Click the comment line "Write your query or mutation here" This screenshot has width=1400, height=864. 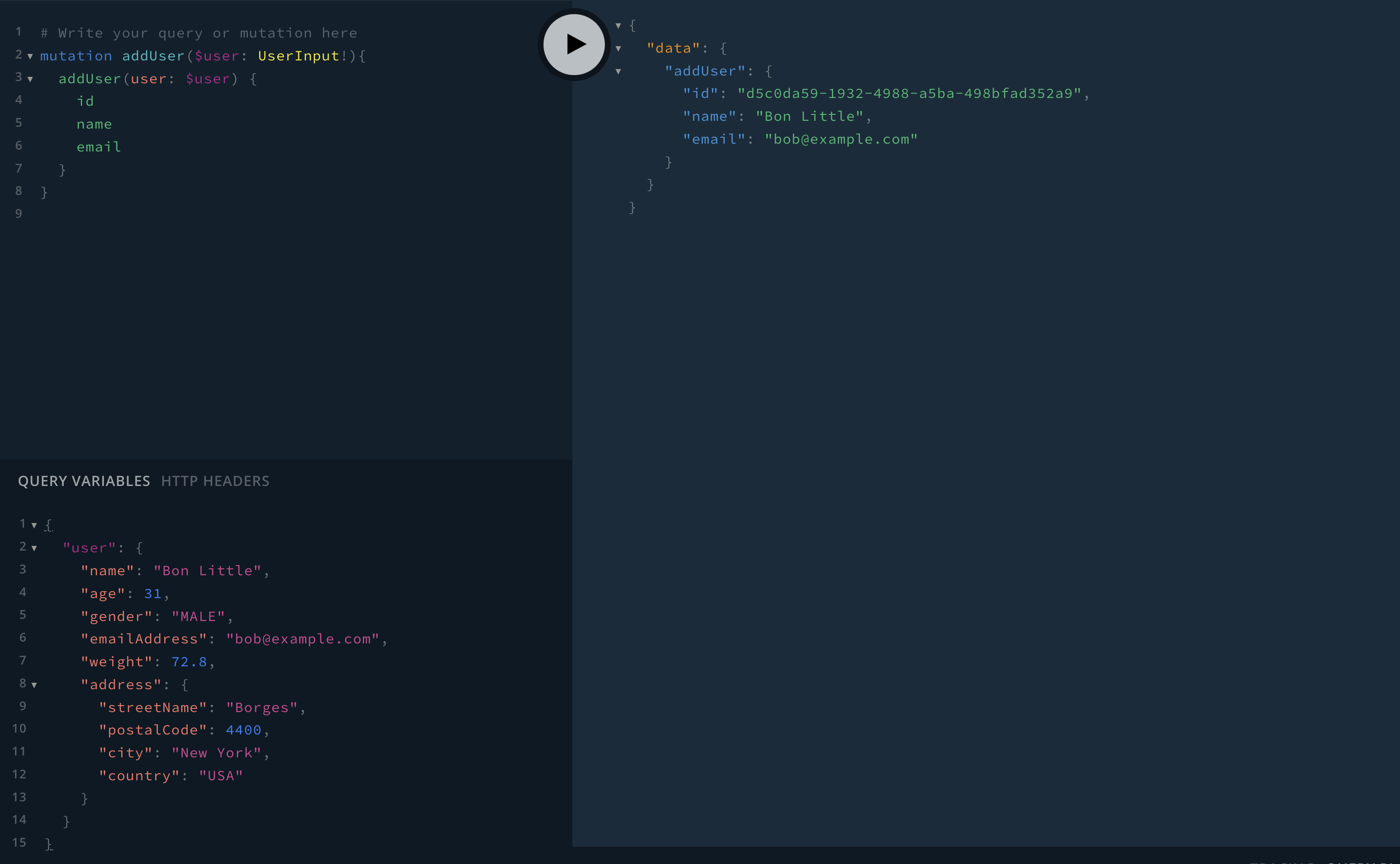tap(199, 33)
